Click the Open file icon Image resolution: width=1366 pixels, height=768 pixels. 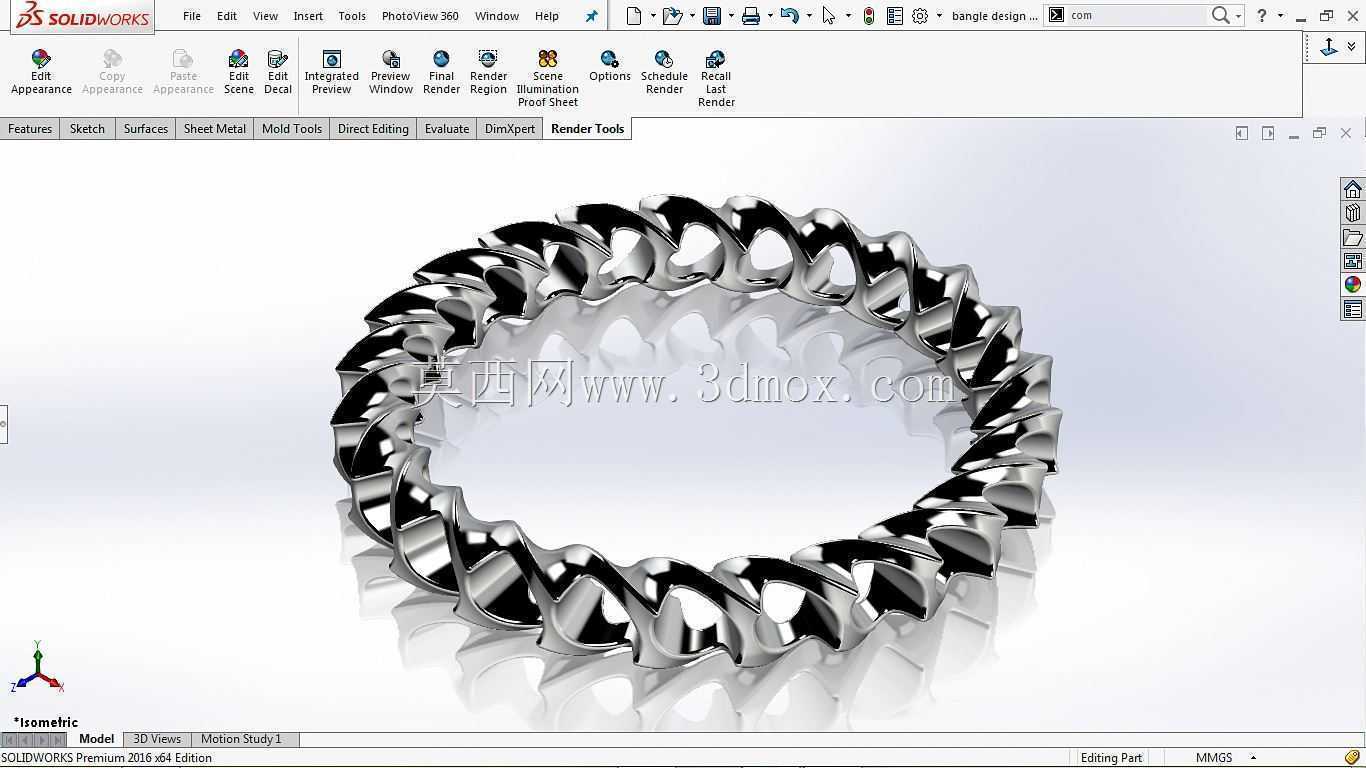(672, 15)
